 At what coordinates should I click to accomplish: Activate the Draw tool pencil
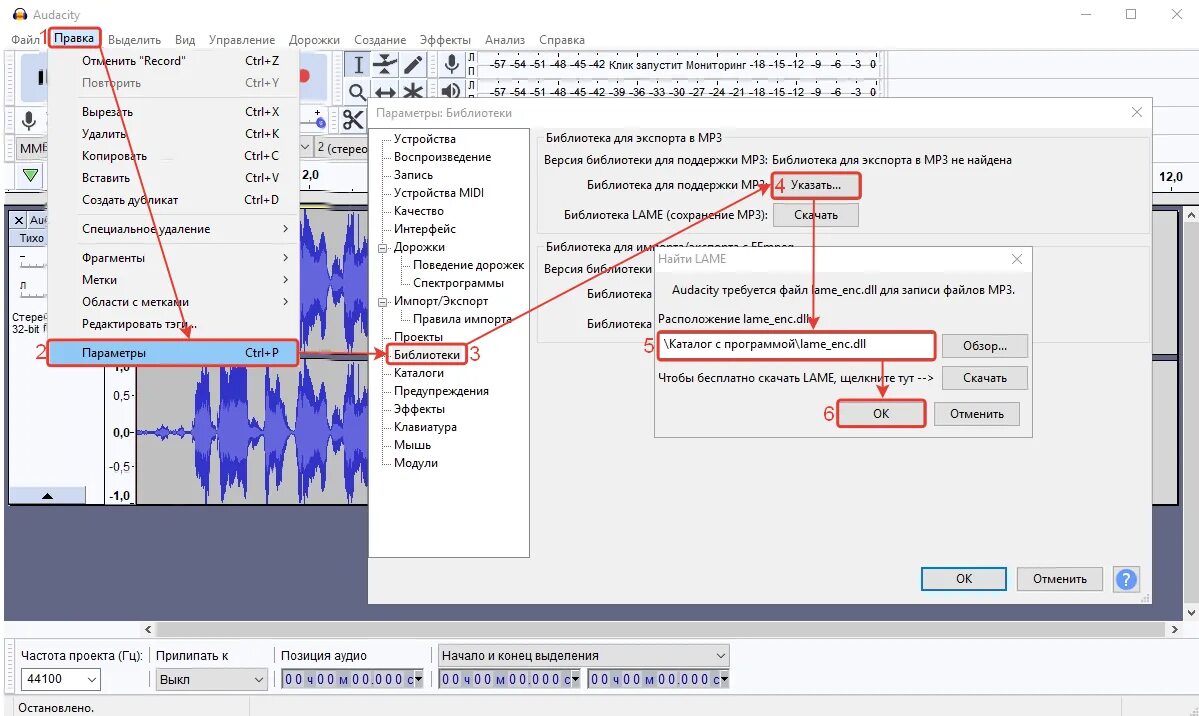click(x=410, y=62)
